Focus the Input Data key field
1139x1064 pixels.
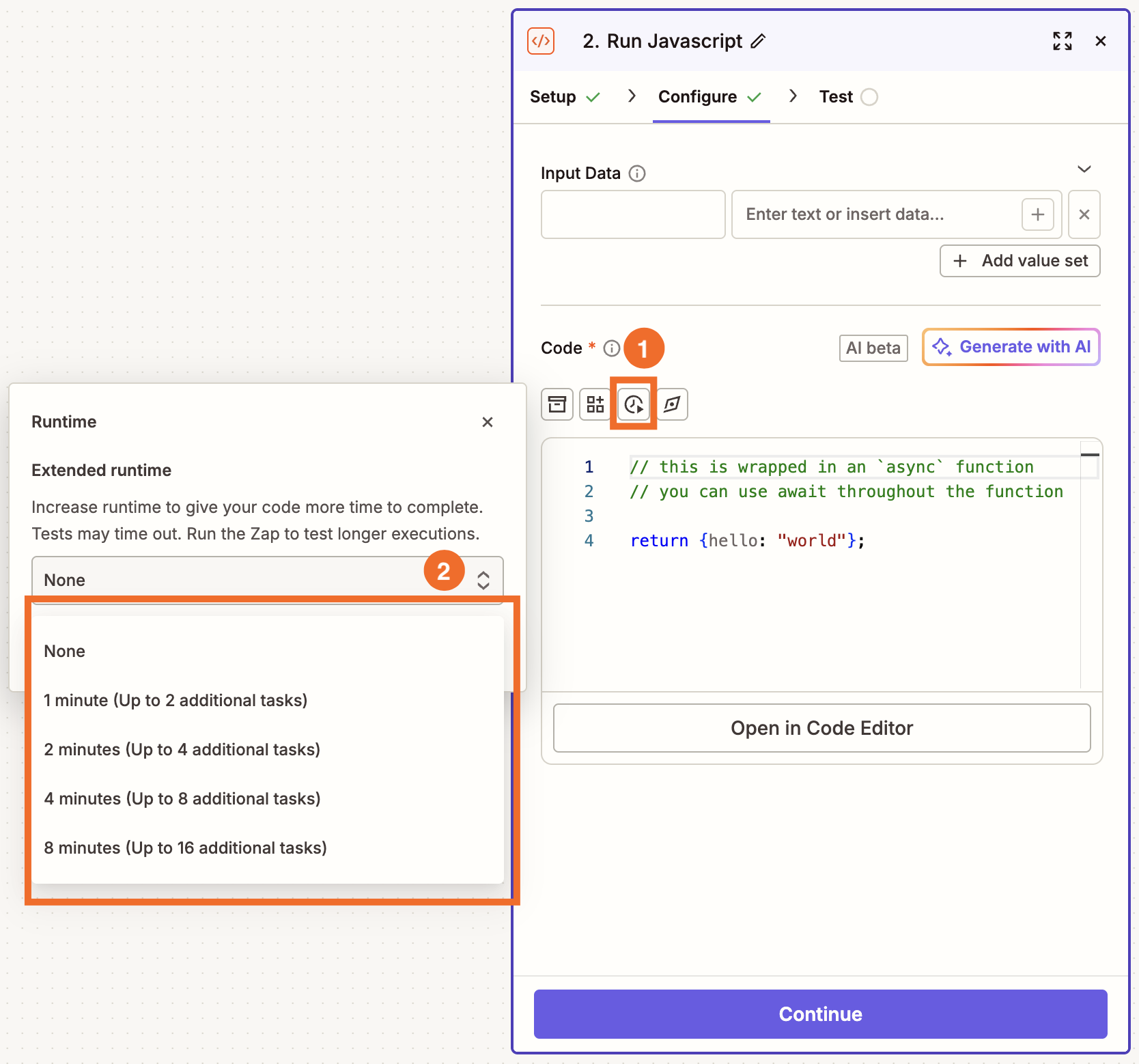pos(633,214)
